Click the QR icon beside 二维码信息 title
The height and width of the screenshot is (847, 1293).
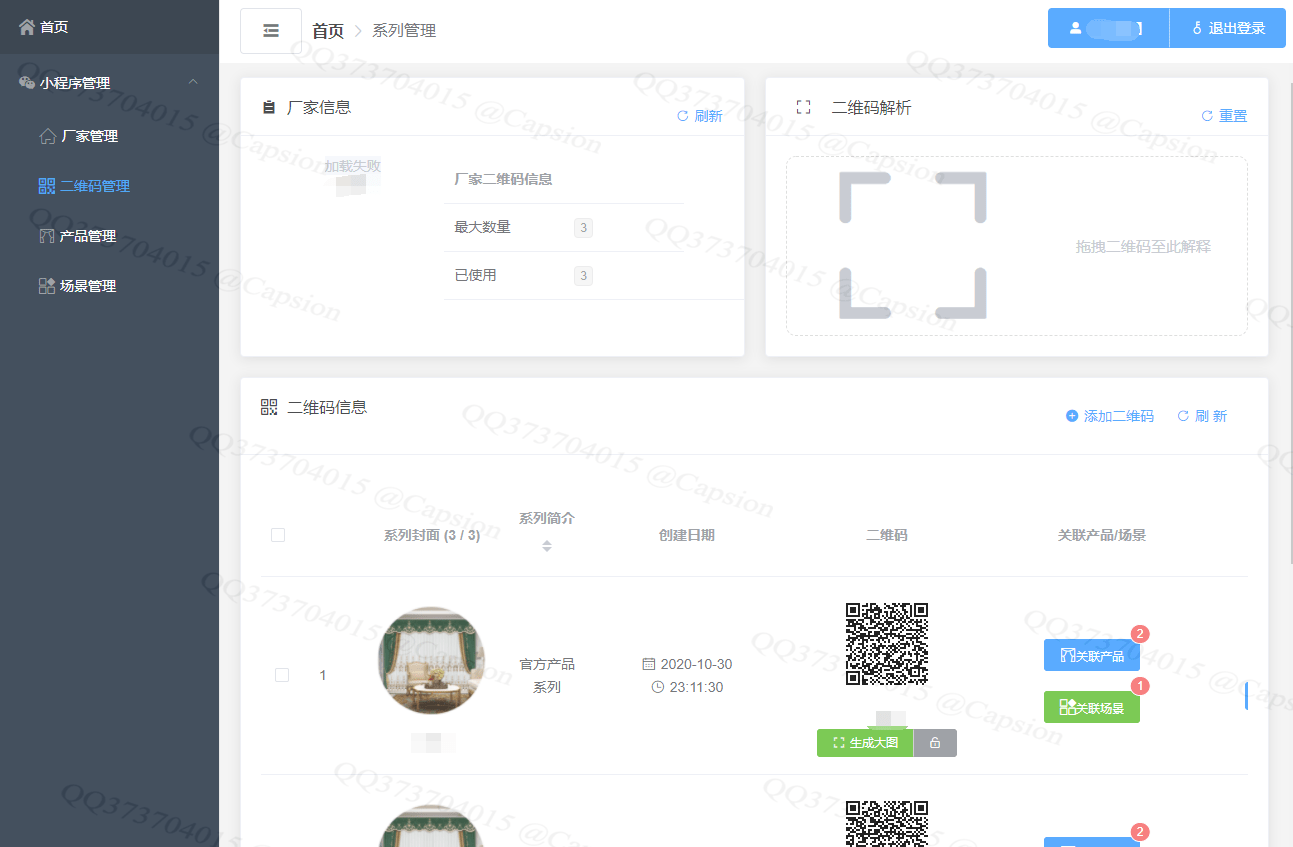point(268,407)
